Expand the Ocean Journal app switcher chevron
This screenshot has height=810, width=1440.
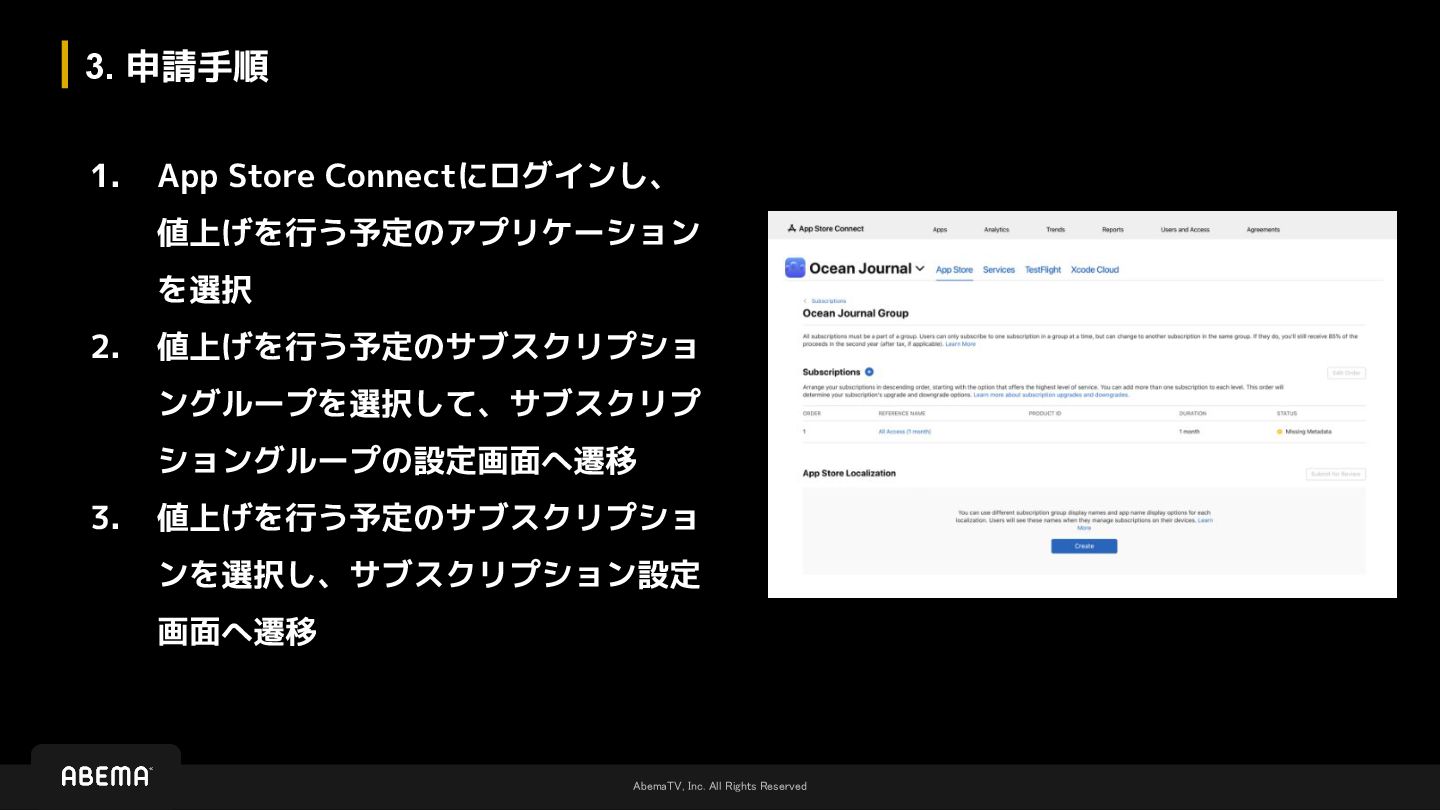tap(920, 268)
